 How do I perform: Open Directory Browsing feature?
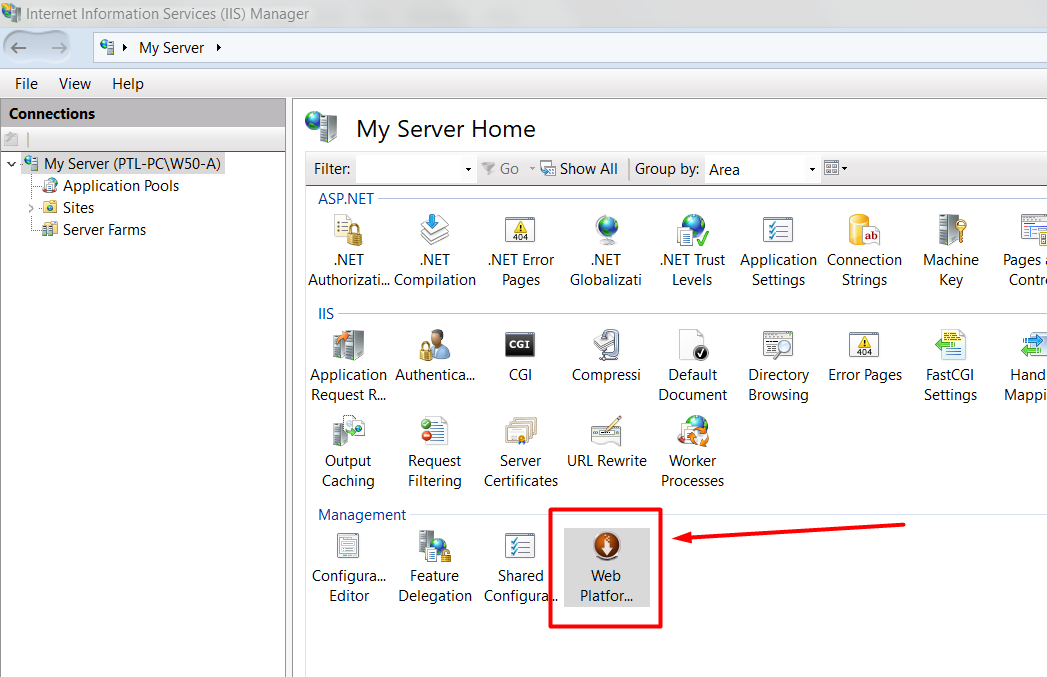pos(778,366)
